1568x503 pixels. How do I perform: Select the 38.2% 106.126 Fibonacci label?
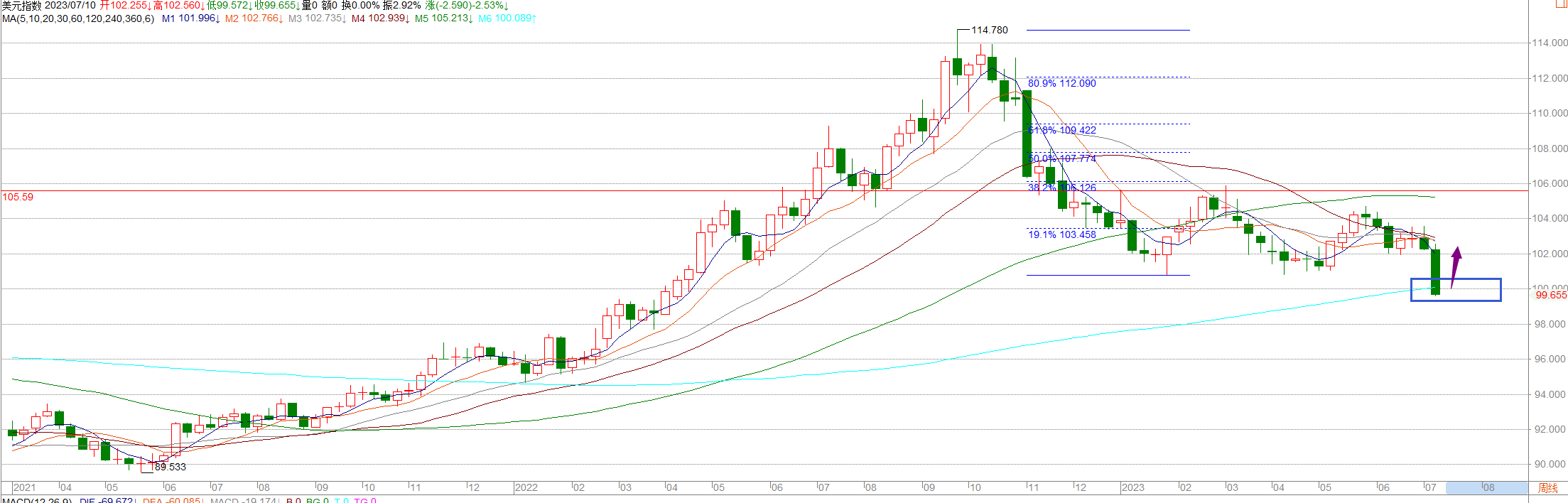tap(1062, 188)
